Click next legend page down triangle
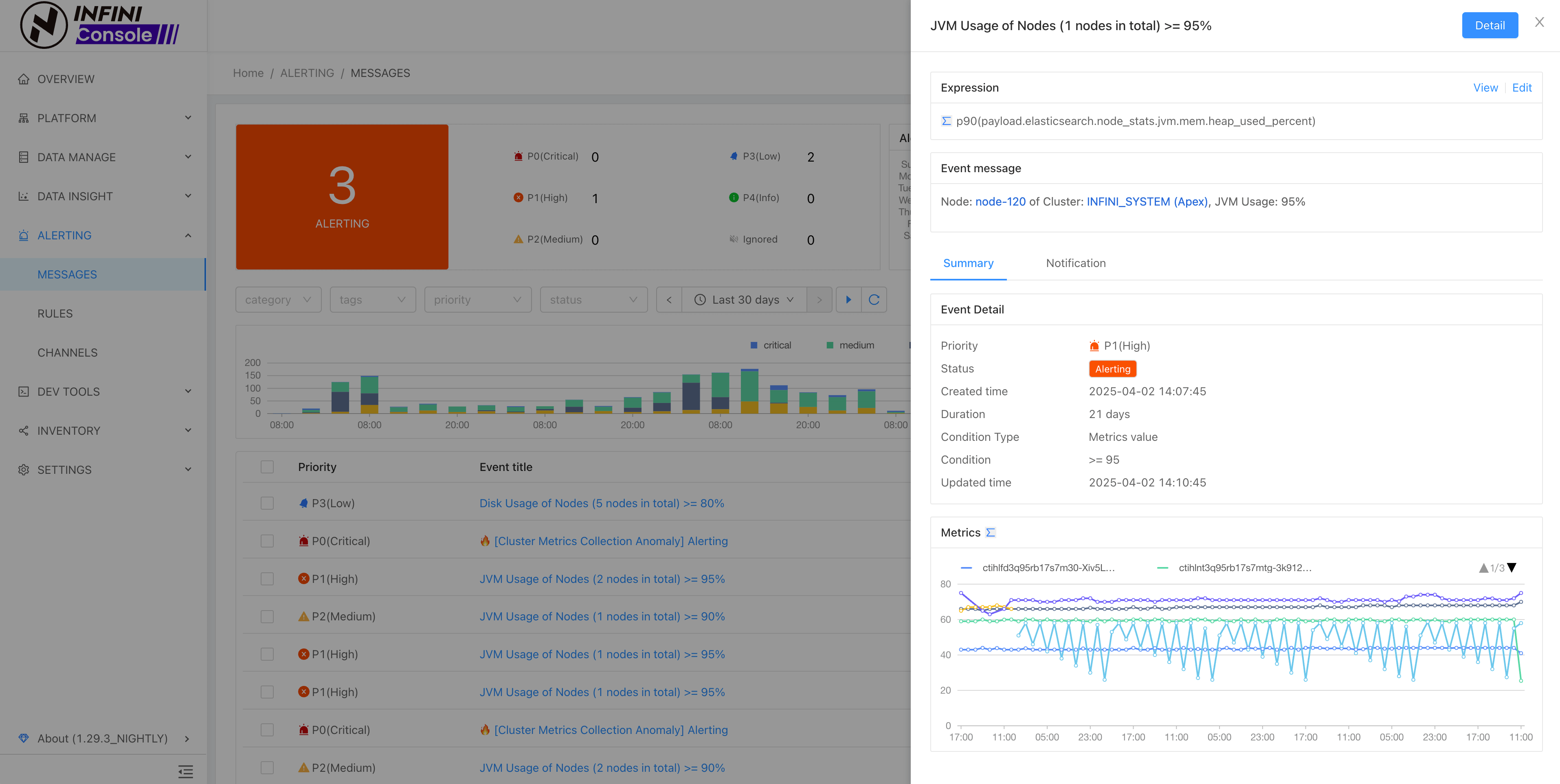The height and width of the screenshot is (784, 1560). (x=1512, y=568)
